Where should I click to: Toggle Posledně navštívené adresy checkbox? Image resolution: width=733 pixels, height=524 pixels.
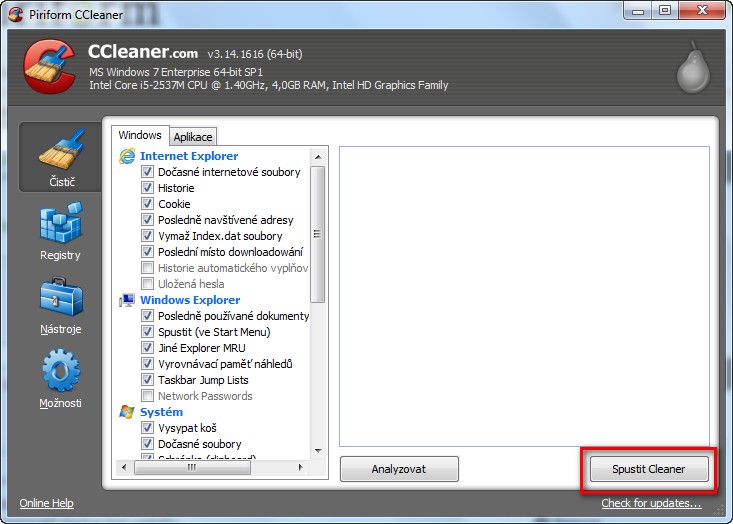tap(147, 220)
